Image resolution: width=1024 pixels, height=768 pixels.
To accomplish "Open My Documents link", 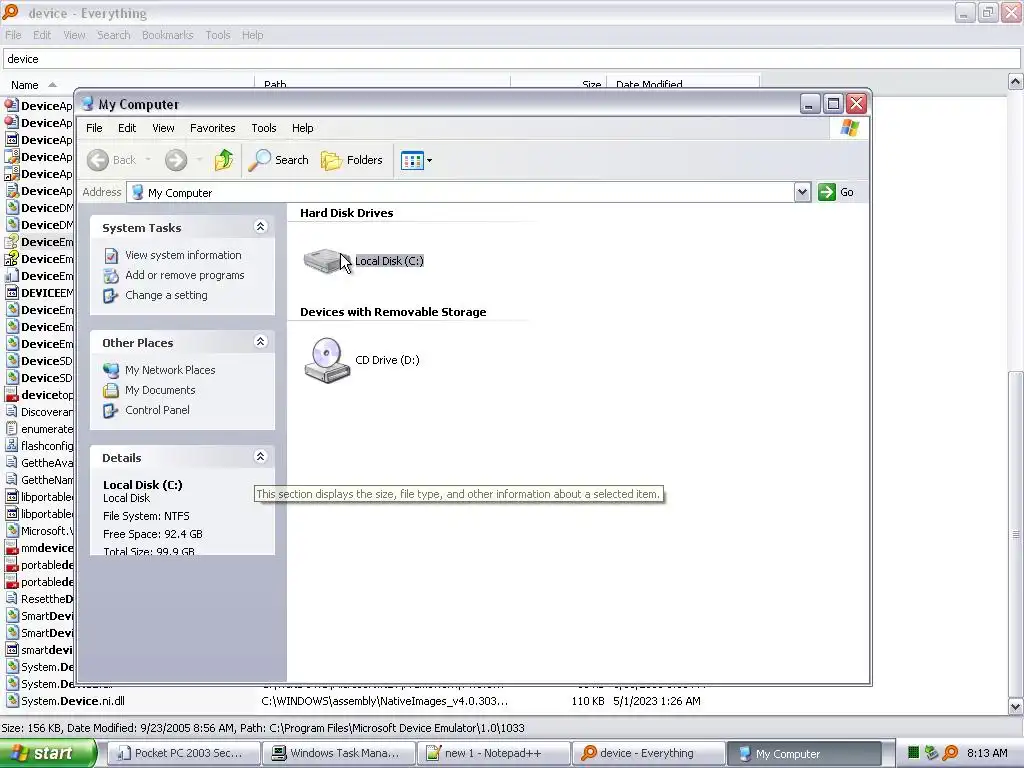I will (160, 391).
